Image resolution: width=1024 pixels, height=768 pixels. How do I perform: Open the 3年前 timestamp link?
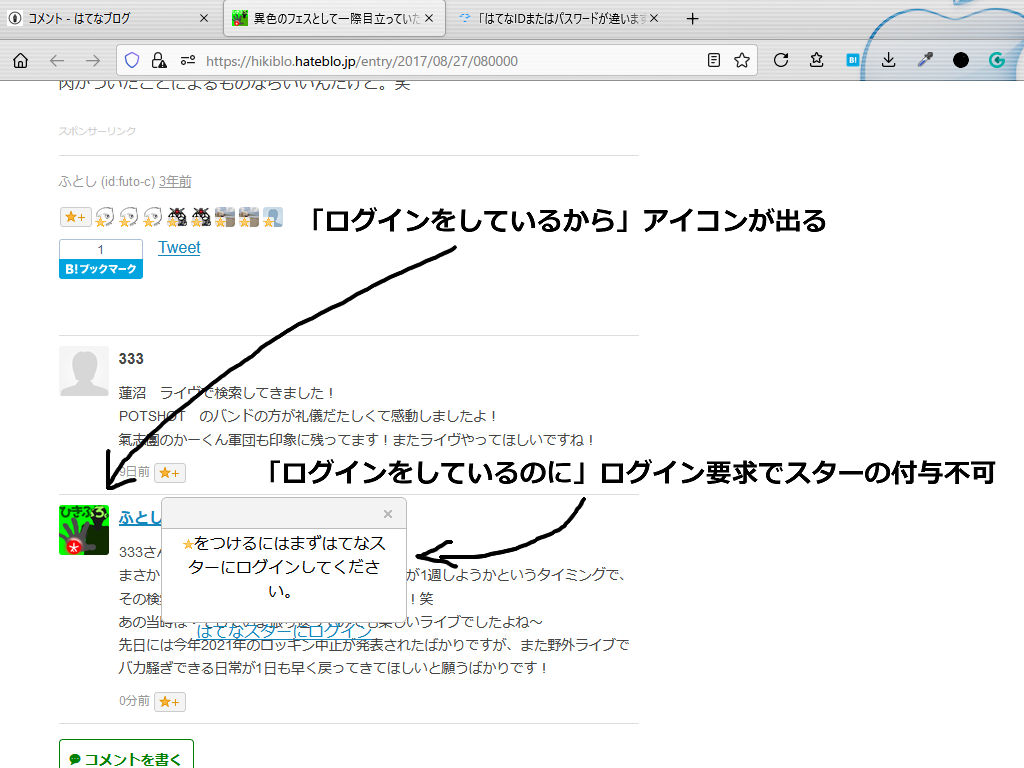[175, 182]
